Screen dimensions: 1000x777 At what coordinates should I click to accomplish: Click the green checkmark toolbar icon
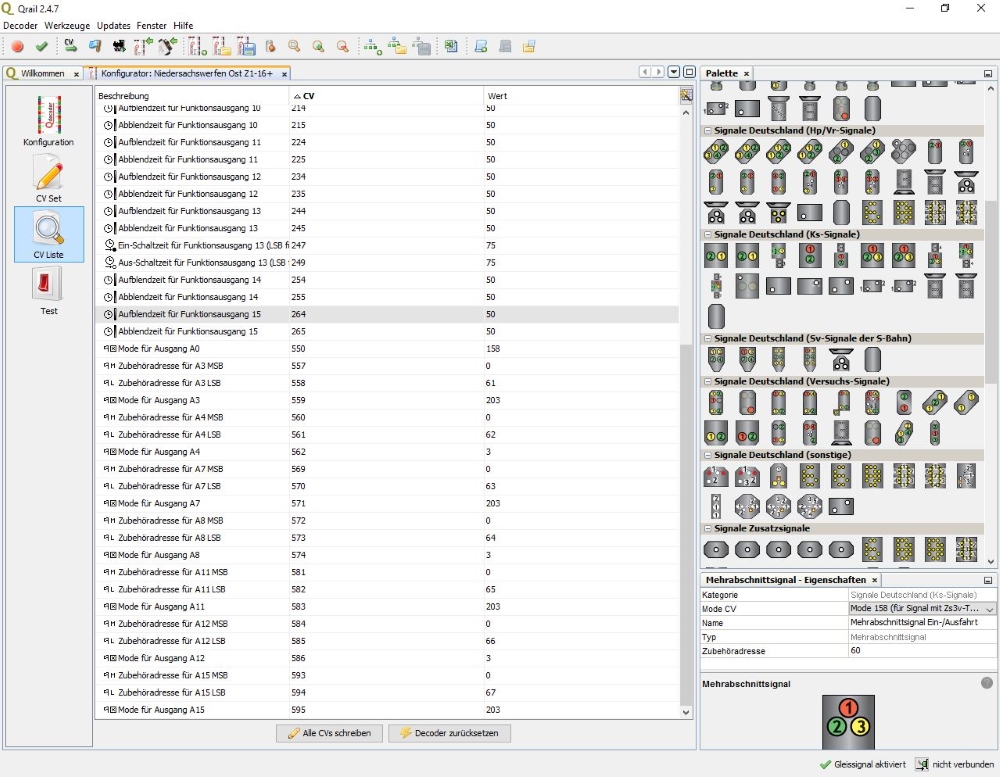42,46
